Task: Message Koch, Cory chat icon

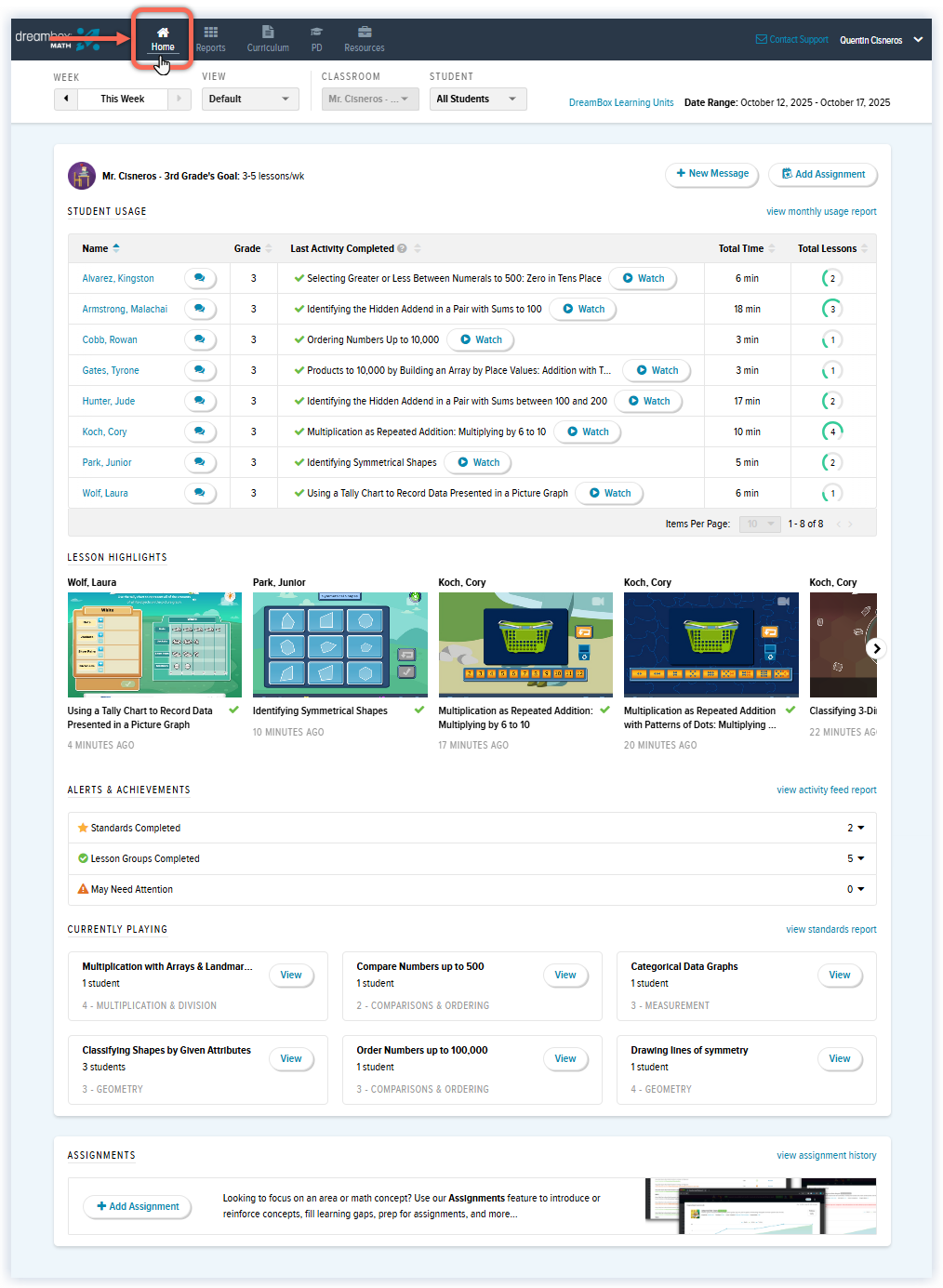Action: coord(200,432)
